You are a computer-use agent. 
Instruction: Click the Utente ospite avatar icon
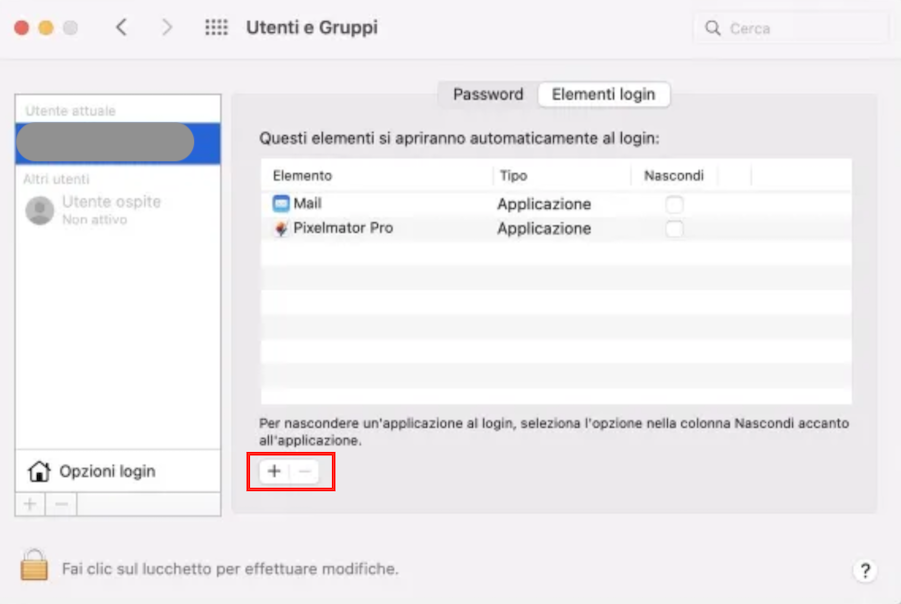click(38, 210)
